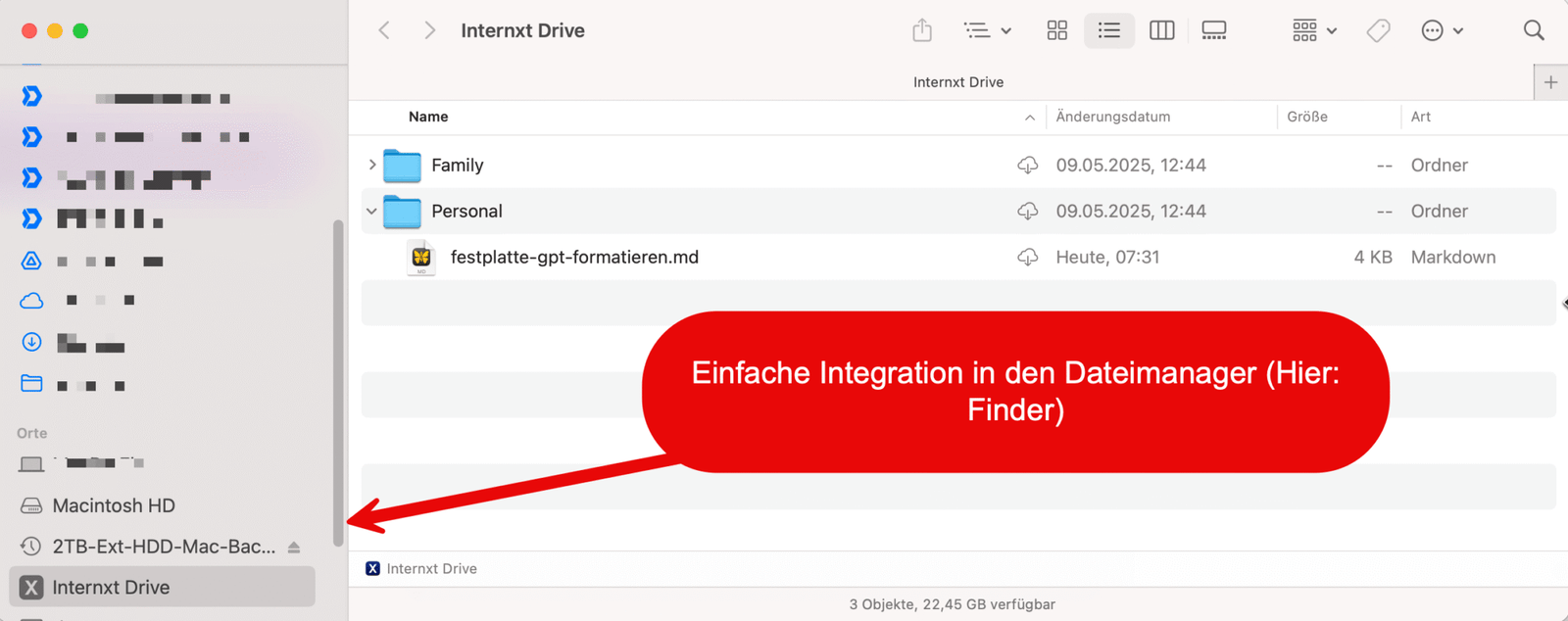
Task: Open the list sorting options dropdown
Action: tap(988, 30)
